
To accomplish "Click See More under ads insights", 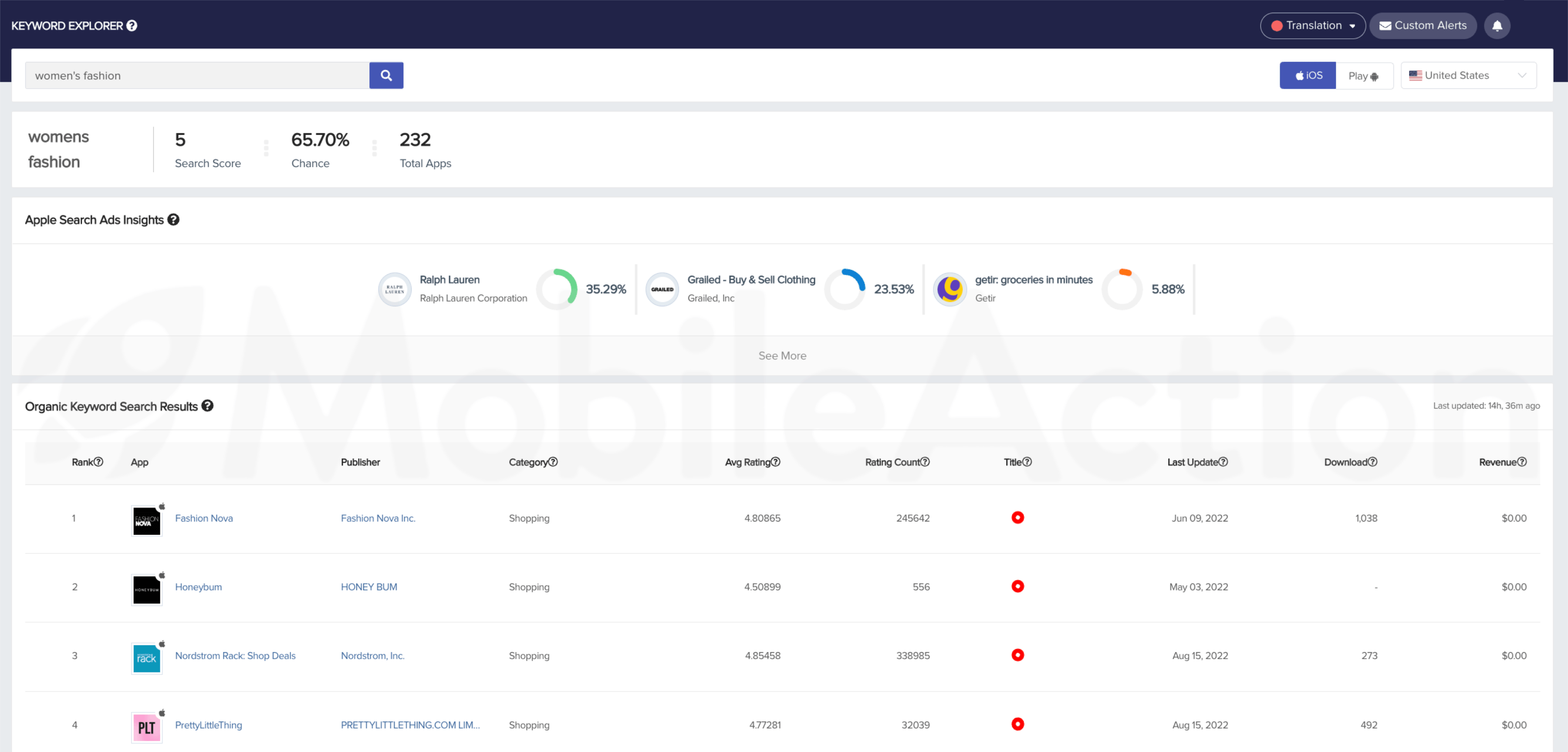I will pos(782,356).
